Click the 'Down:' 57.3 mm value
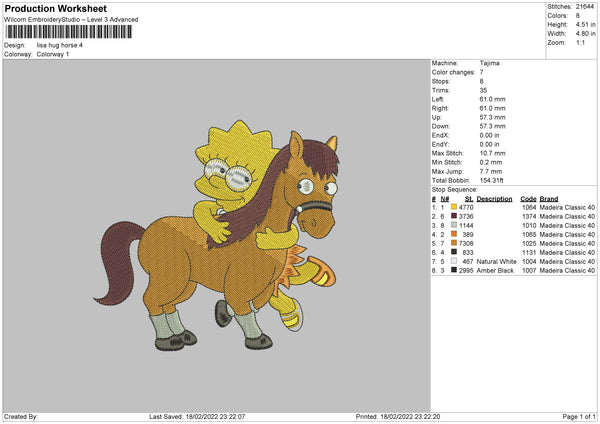The image size is (600, 424). tap(492, 126)
